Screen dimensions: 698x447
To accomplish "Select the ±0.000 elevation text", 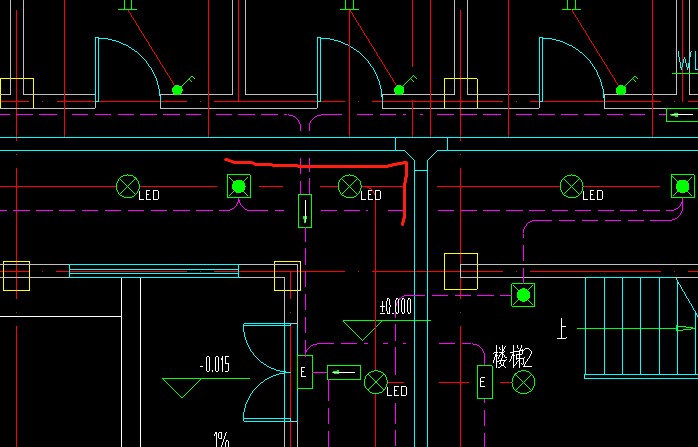I will (x=395, y=307).
